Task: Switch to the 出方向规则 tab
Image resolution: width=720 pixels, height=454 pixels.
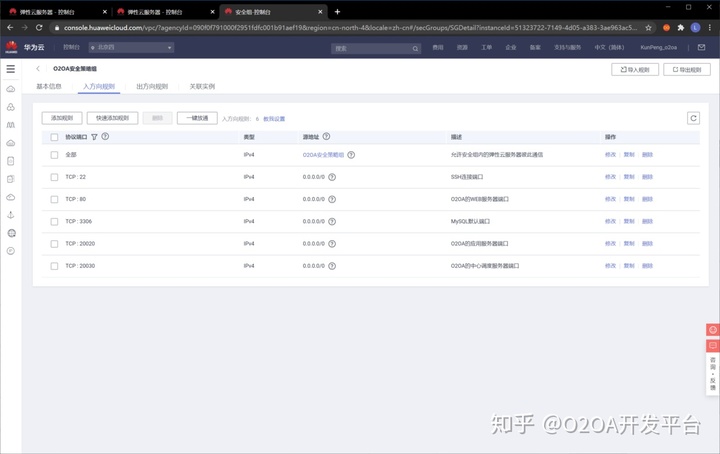Action: pyautogui.click(x=152, y=86)
